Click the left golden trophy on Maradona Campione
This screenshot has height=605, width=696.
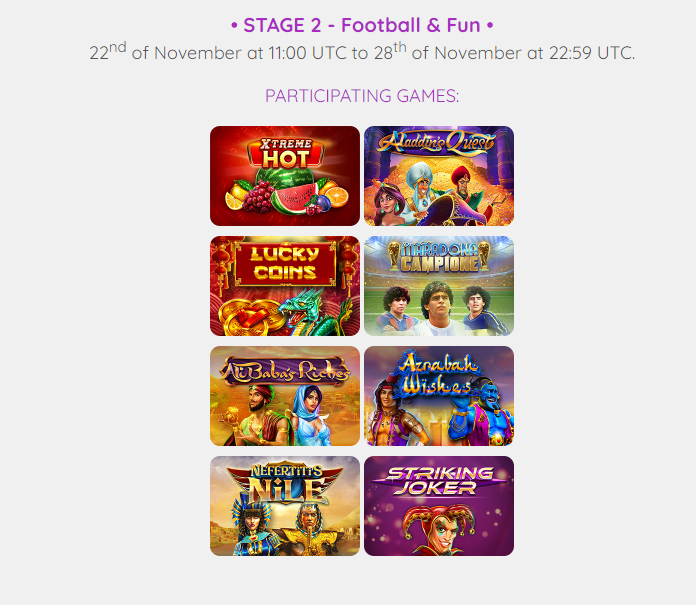coord(393,255)
